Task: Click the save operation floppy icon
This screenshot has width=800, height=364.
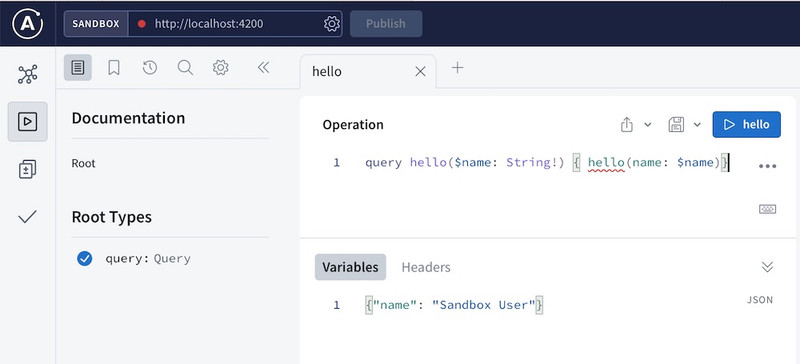Action: [x=676, y=125]
